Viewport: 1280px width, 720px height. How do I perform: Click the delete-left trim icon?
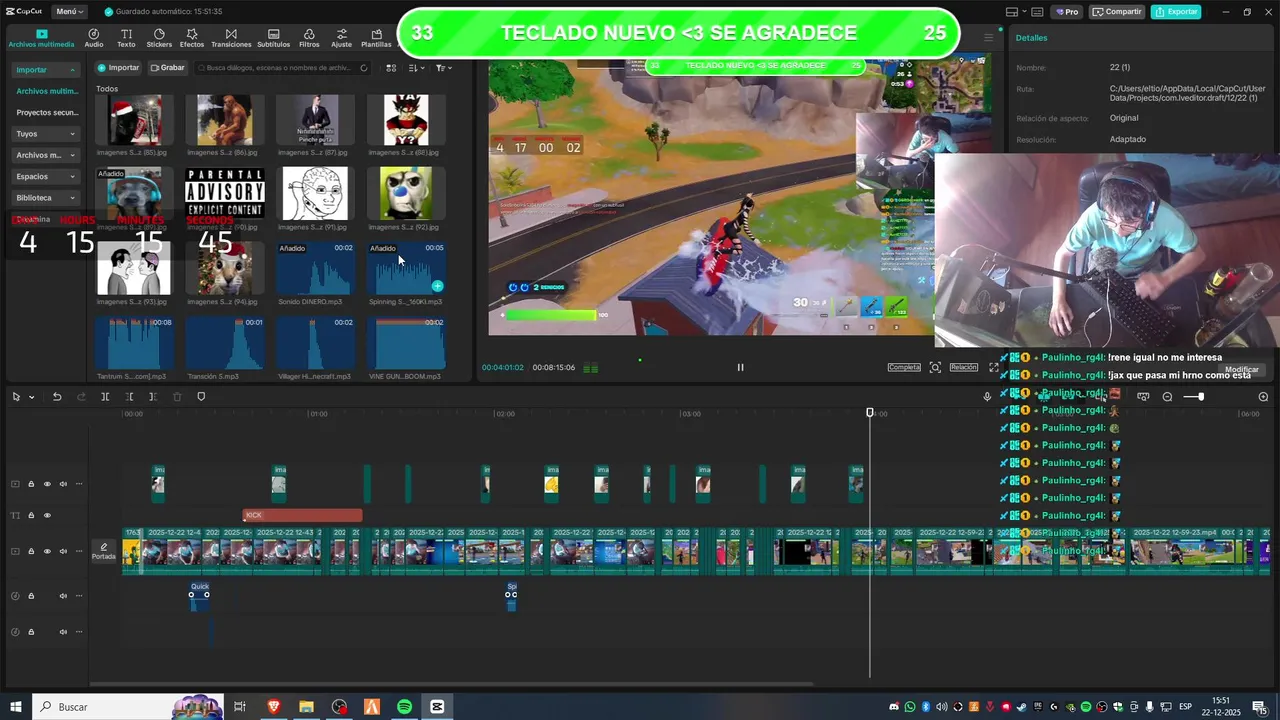[129, 397]
